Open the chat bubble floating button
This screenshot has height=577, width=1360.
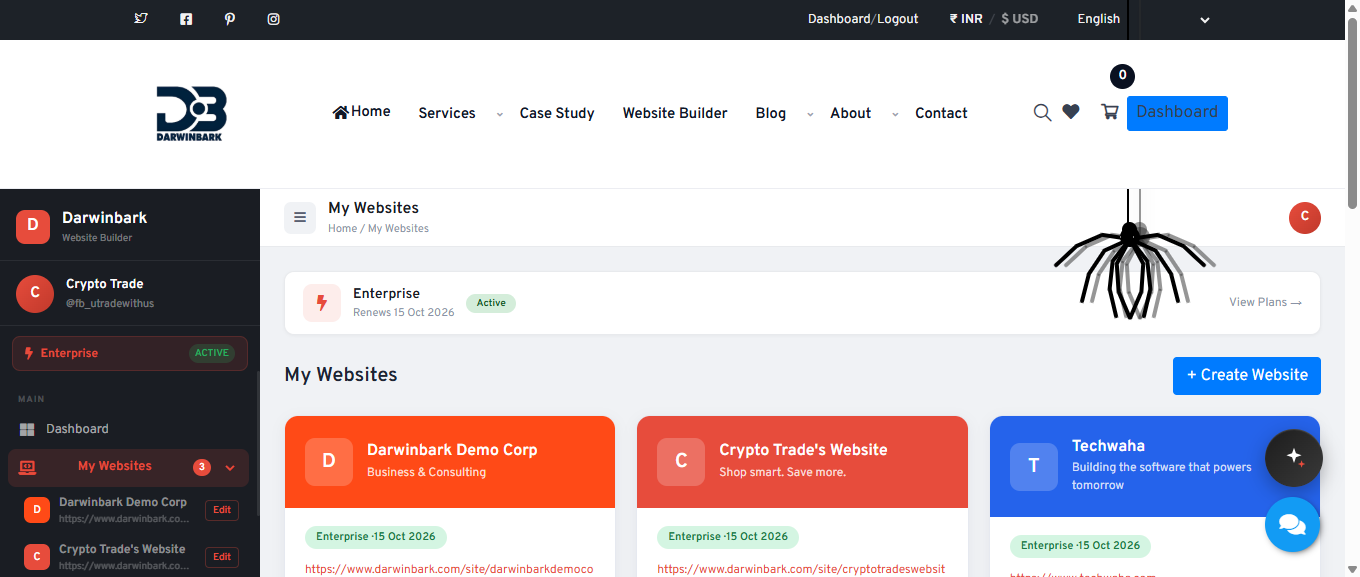1293,524
